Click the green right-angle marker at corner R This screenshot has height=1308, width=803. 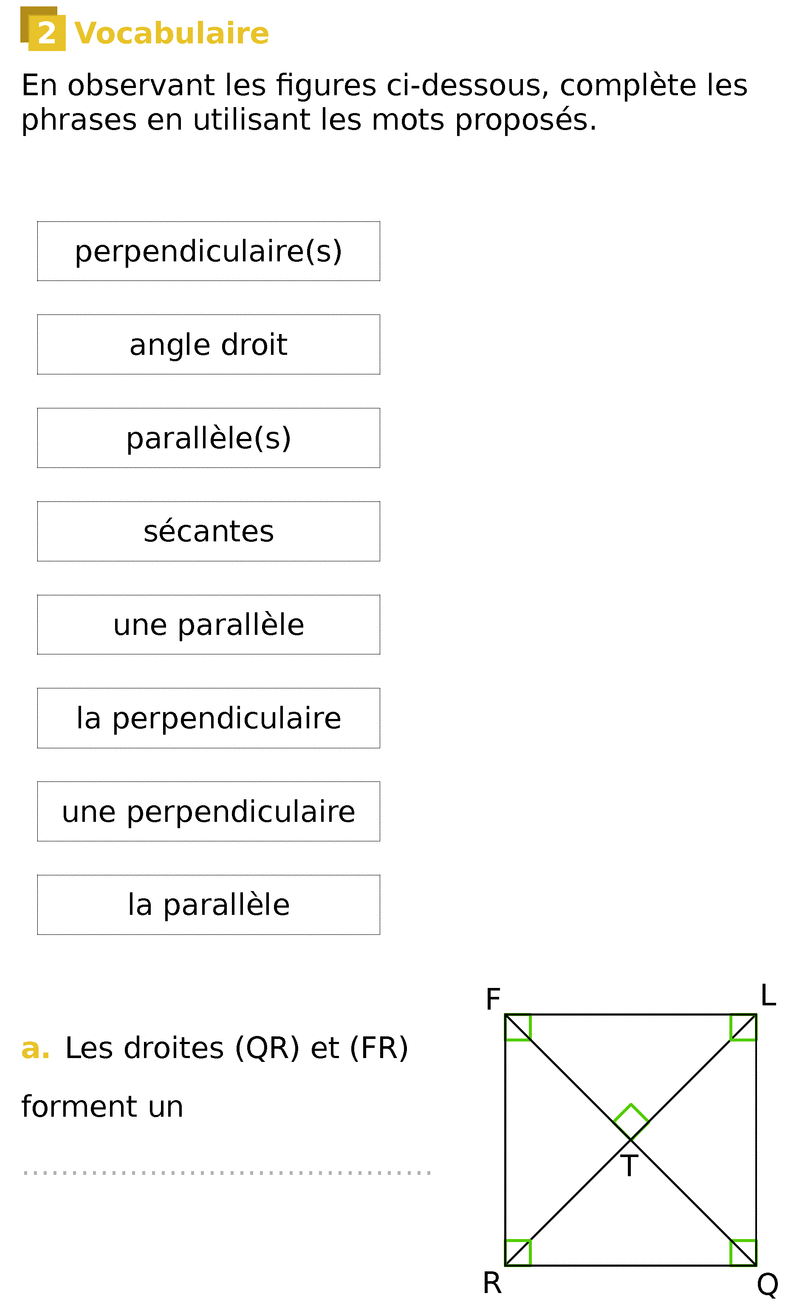tap(518, 1252)
